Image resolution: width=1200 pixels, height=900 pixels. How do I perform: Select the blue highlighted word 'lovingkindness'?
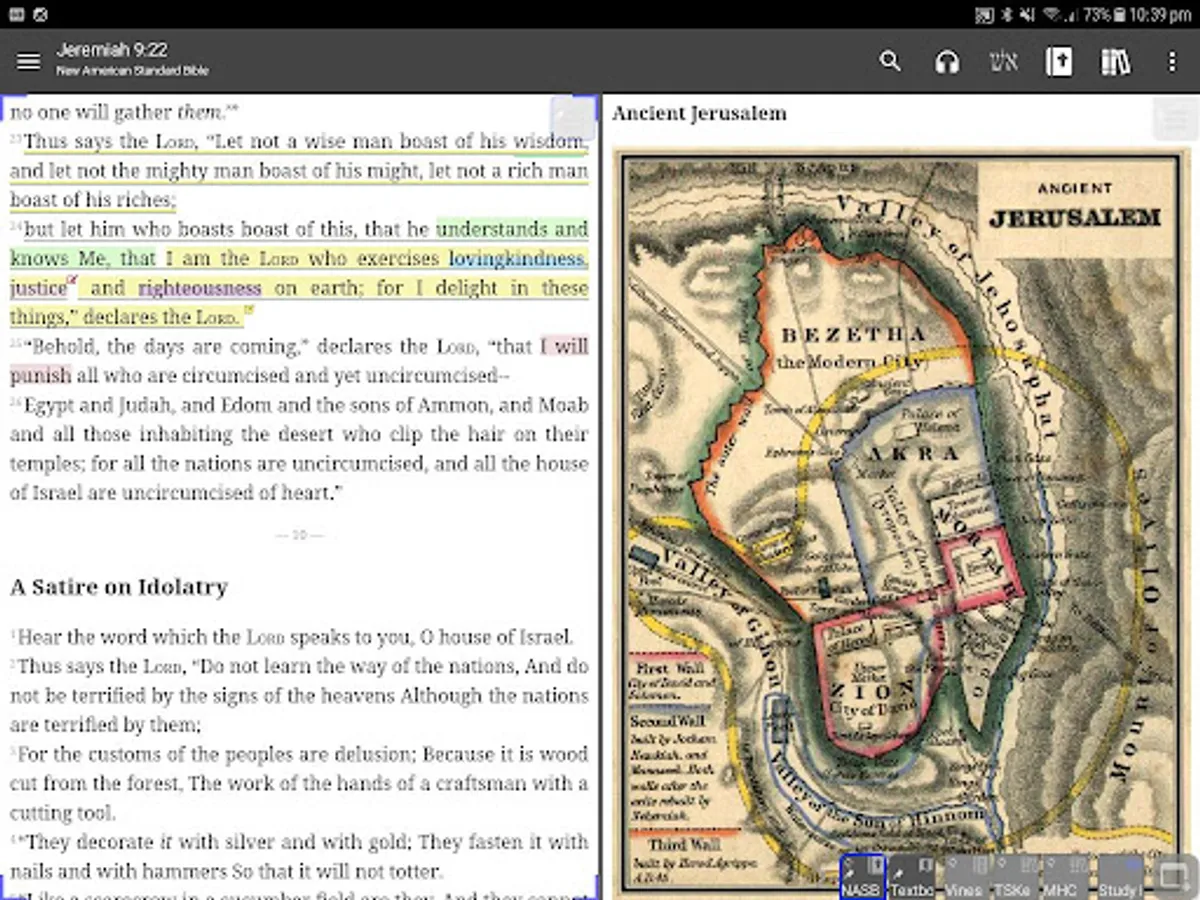pyautogui.click(x=516, y=258)
